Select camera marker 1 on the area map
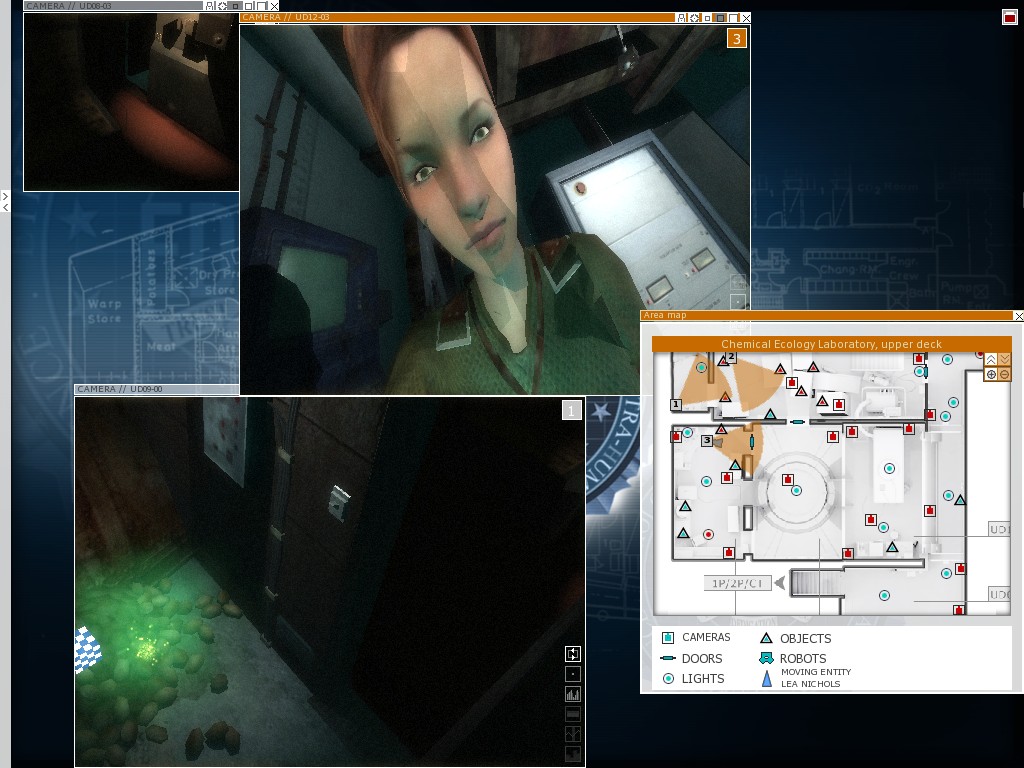 (676, 405)
